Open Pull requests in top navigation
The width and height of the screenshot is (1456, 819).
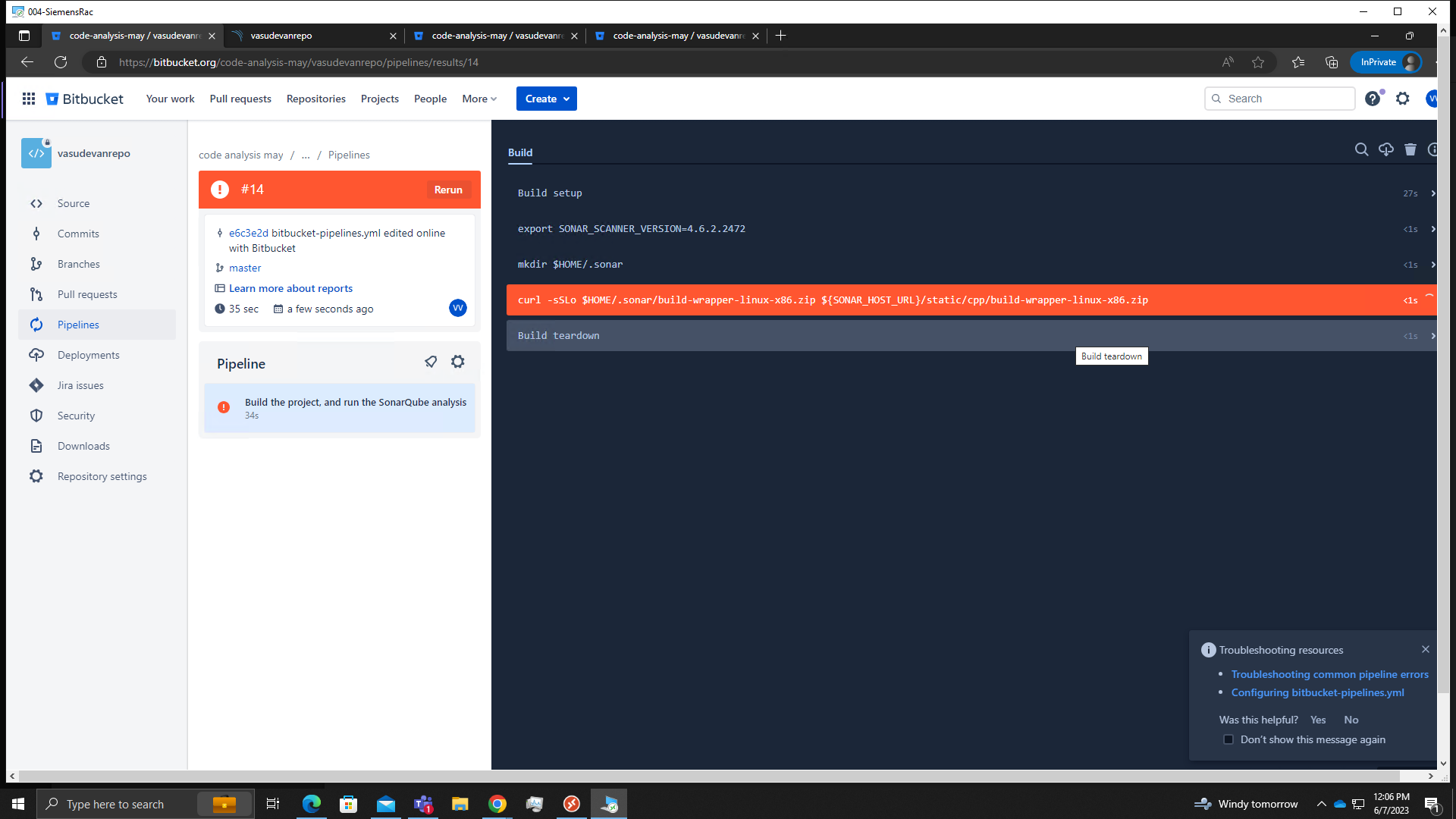pyautogui.click(x=240, y=99)
